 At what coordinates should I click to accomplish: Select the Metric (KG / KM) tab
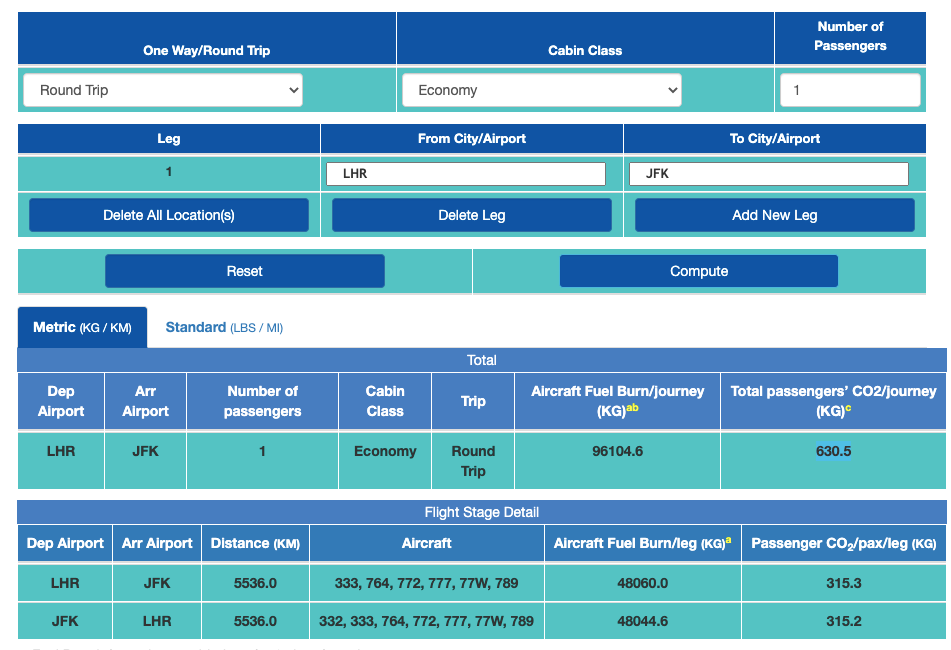(82, 327)
